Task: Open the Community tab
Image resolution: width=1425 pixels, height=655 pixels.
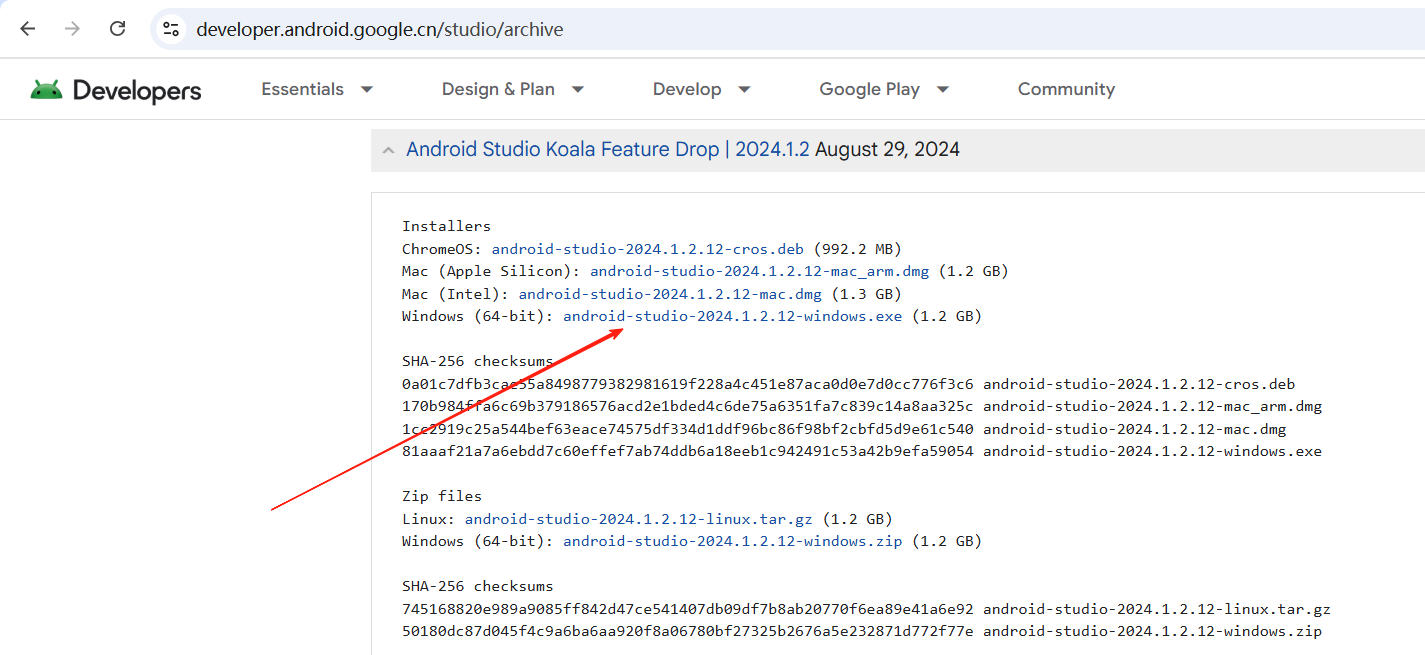Action: pos(1066,89)
